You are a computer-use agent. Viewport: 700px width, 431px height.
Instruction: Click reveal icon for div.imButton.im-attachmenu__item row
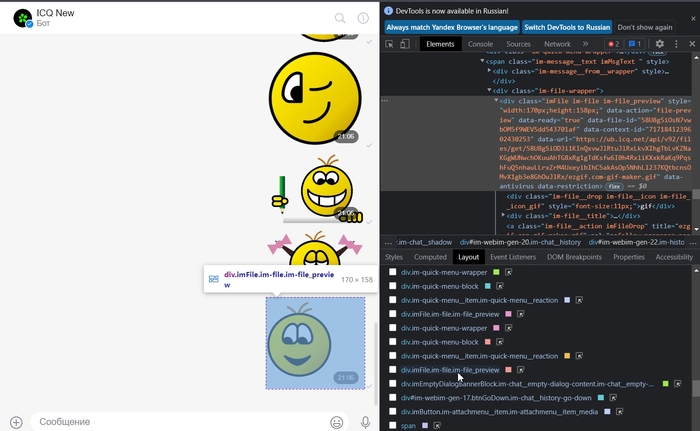coord(619,411)
